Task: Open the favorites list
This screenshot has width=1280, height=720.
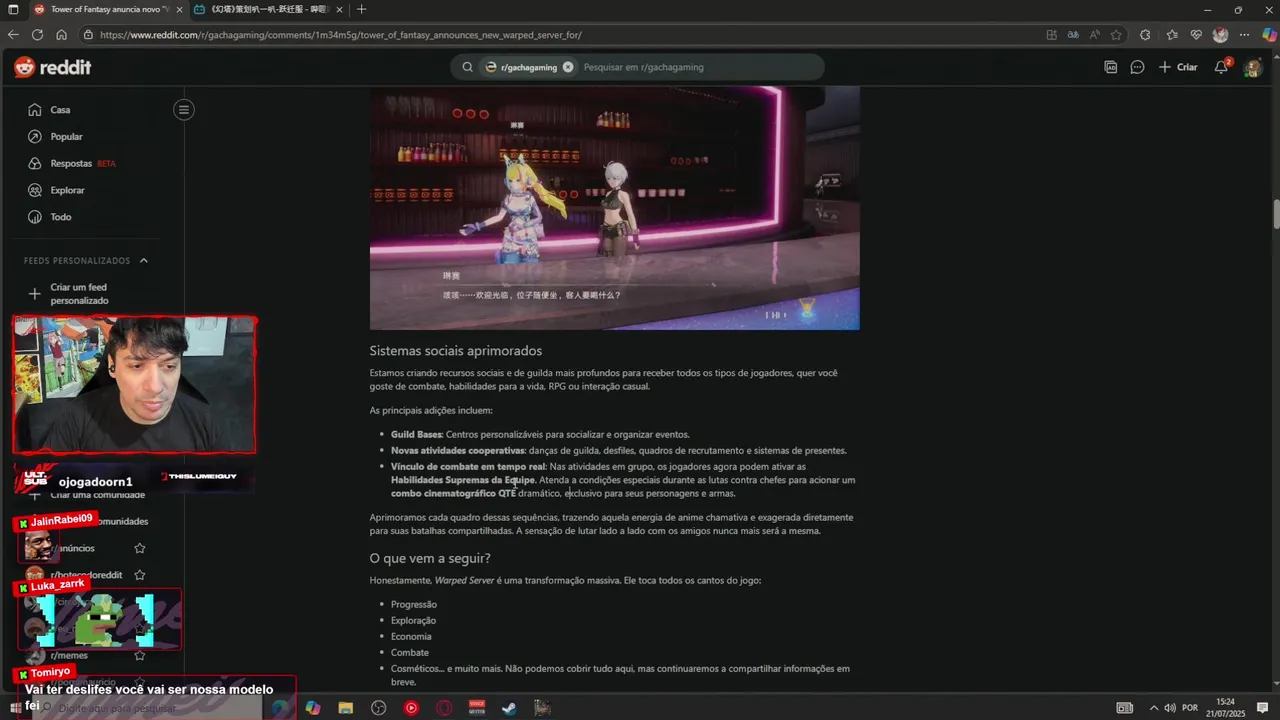Action: click(x=1172, y=34)
